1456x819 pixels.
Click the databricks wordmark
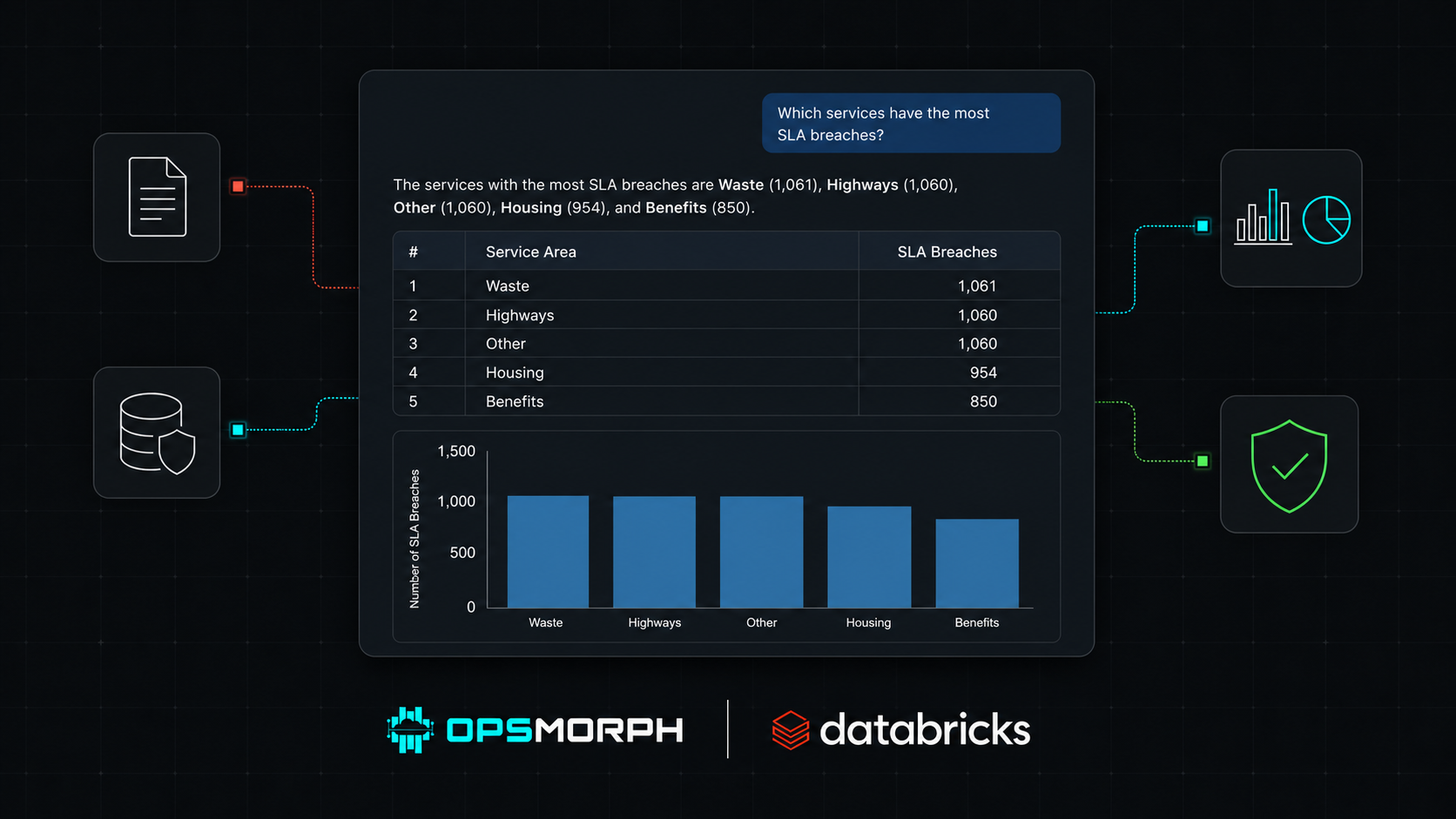pos(925,729)
